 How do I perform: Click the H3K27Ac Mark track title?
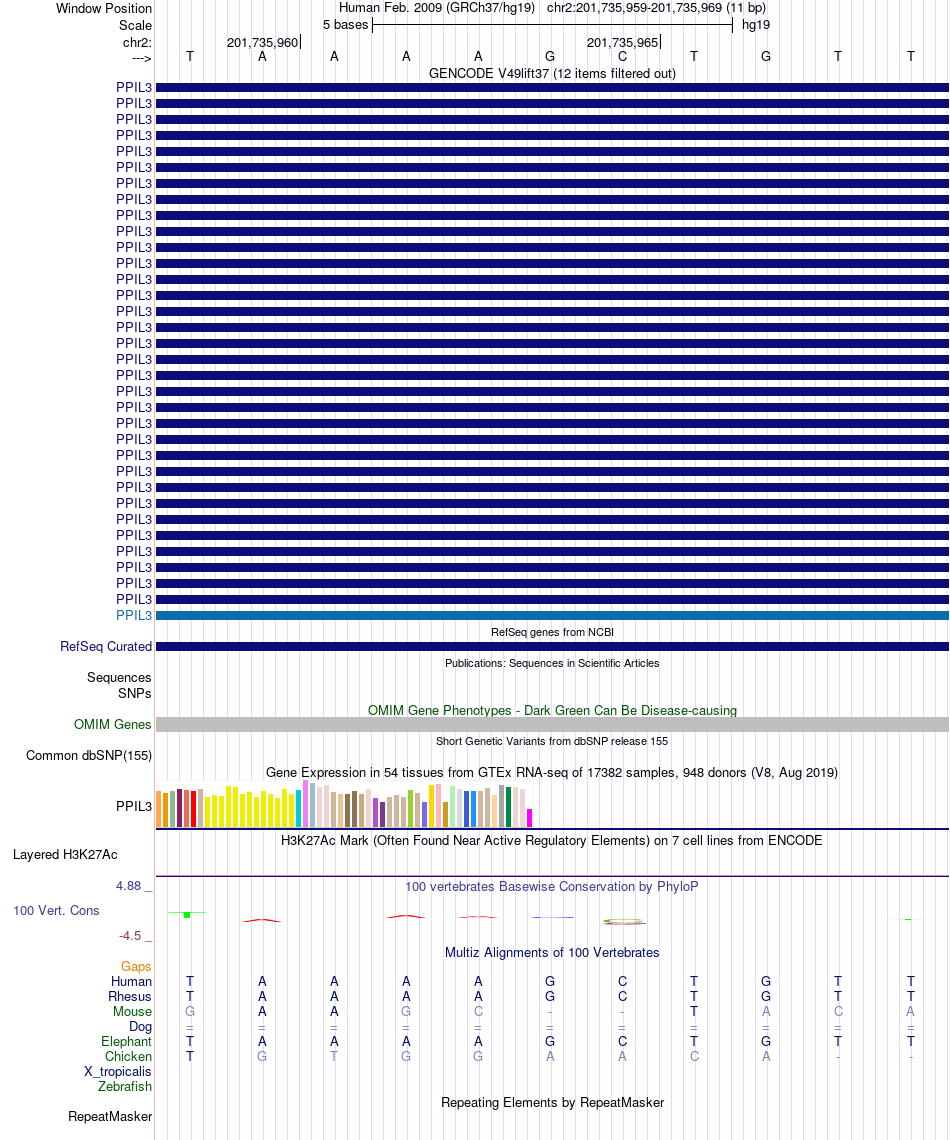[552, 840]
